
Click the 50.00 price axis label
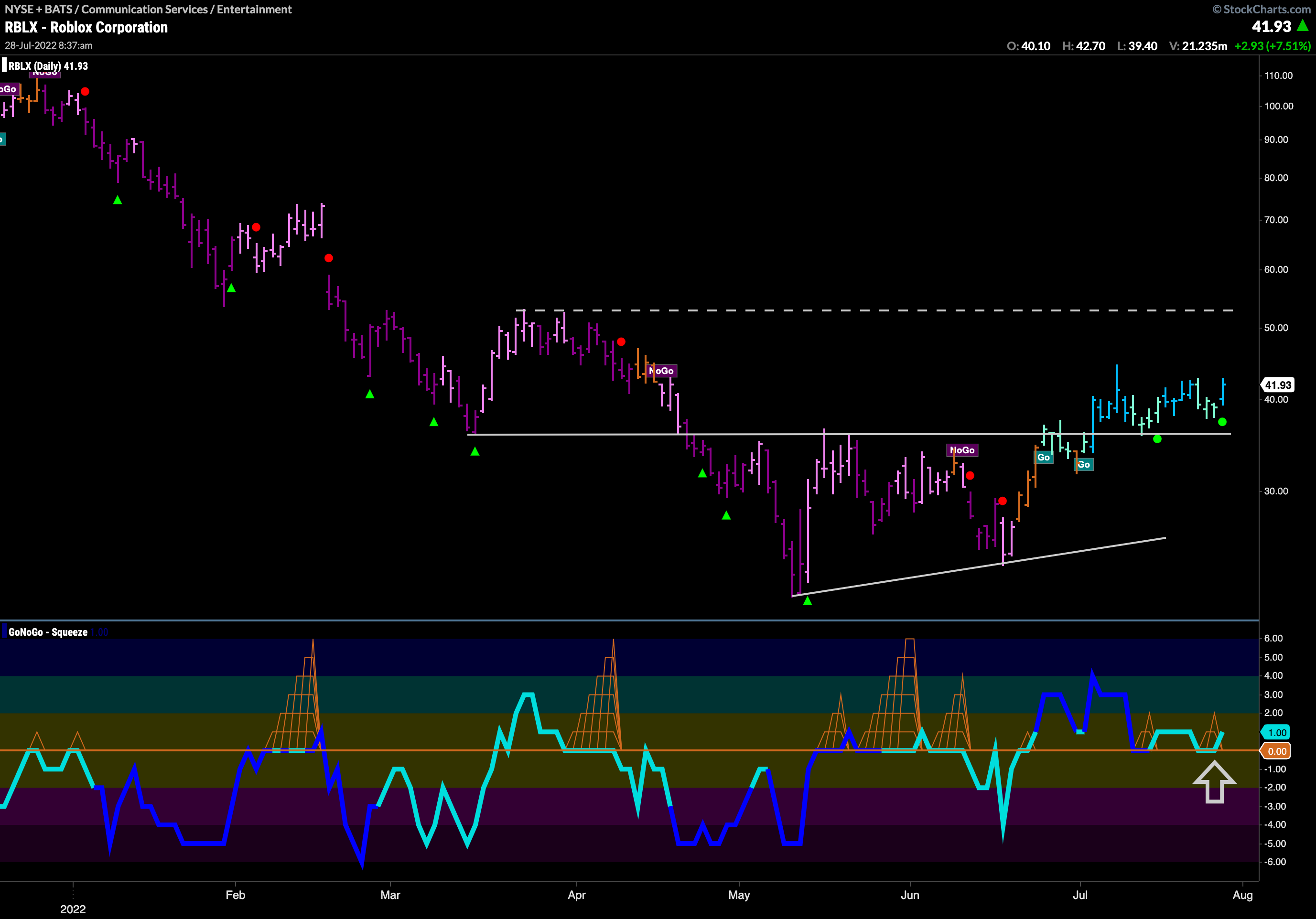click(1276, 328)
